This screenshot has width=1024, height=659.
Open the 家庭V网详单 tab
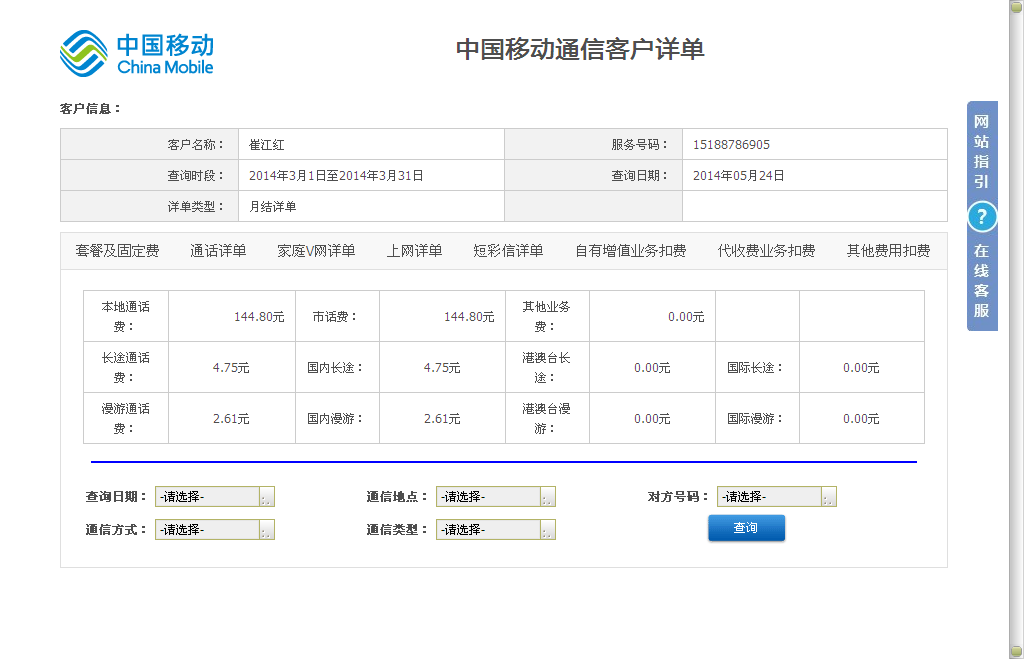click(x=316, y=251)
